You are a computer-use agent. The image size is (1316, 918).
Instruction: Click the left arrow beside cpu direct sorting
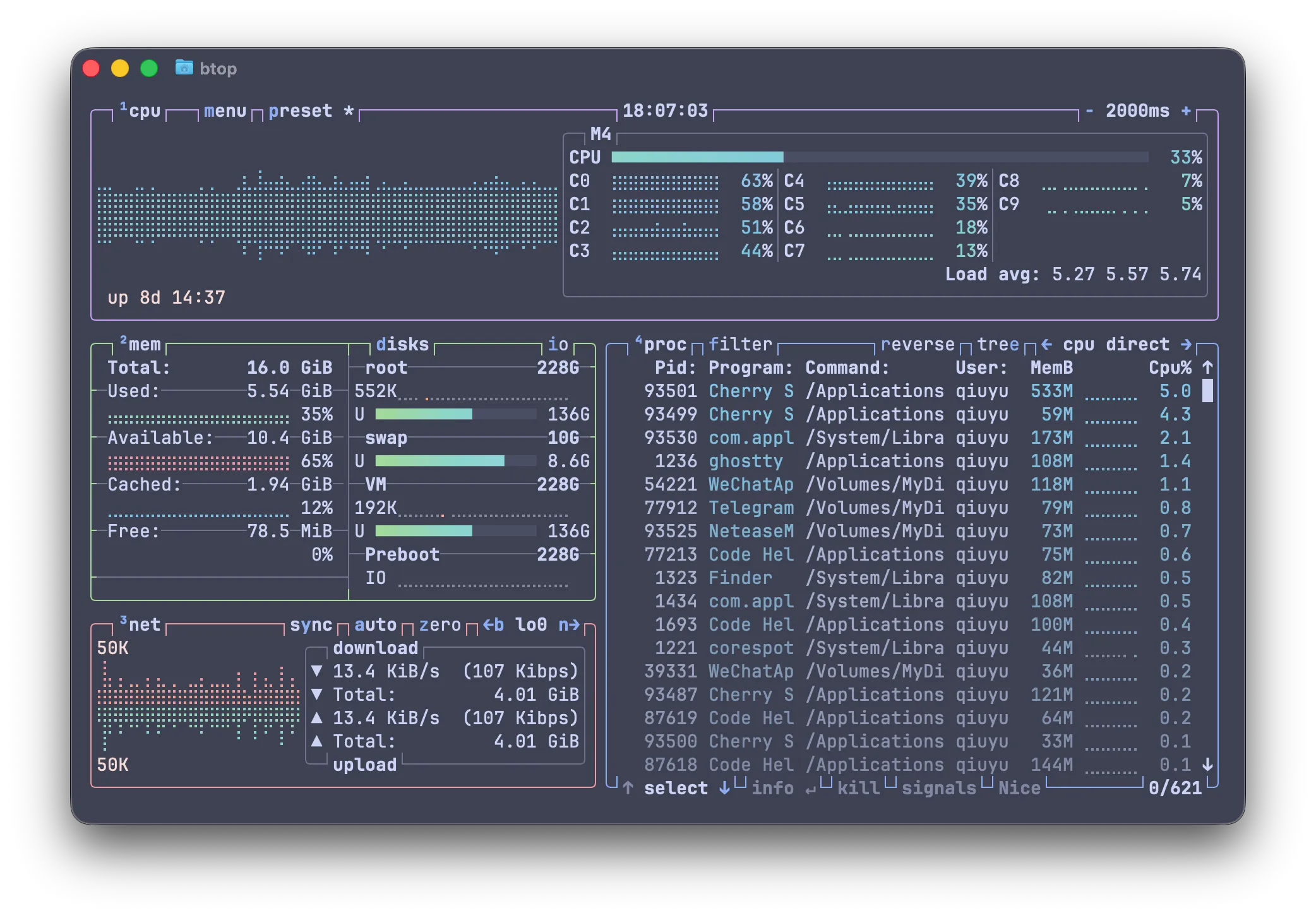[x=1046, y=345]
